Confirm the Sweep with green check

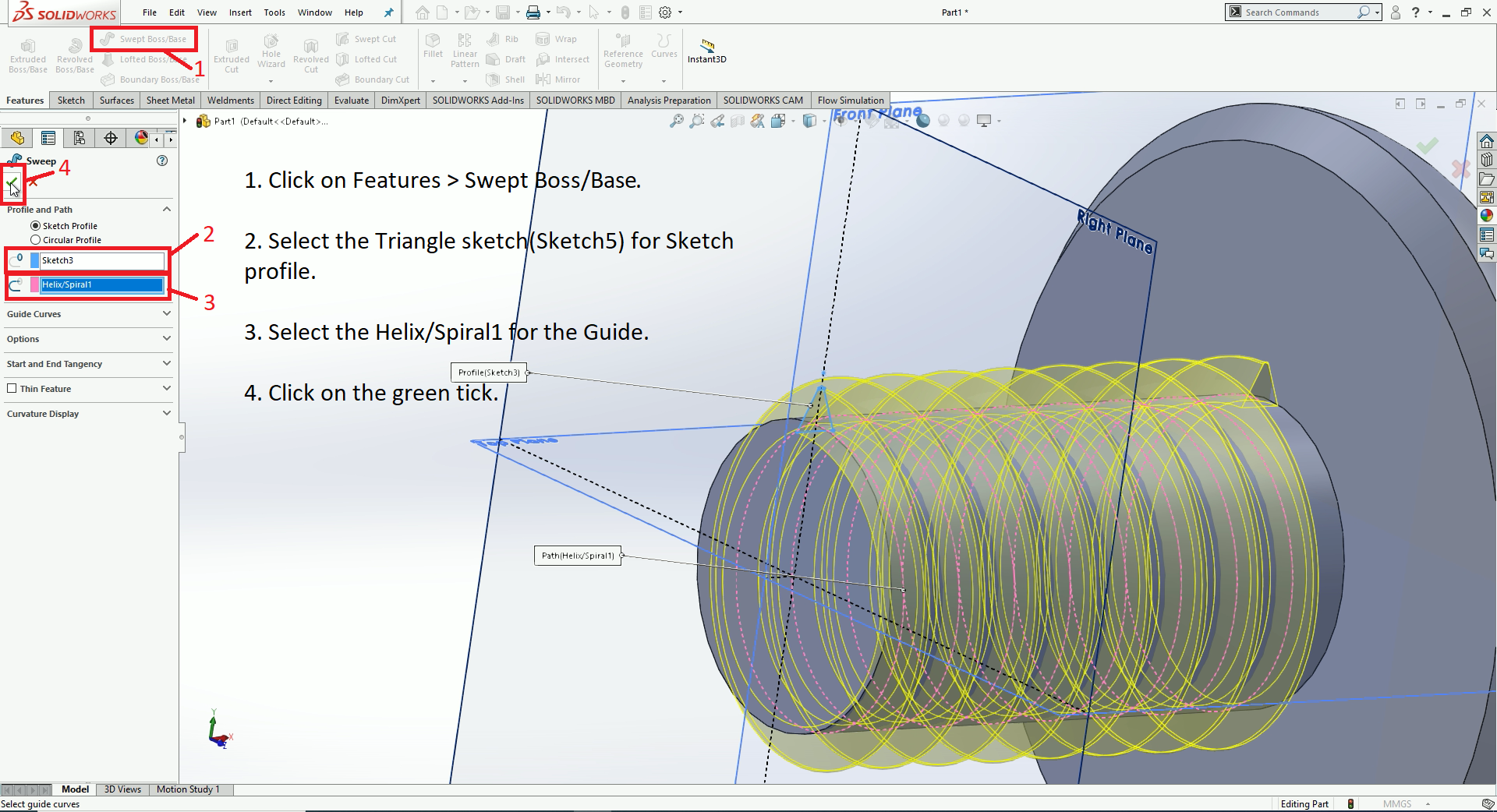click(x=12, y=184)
